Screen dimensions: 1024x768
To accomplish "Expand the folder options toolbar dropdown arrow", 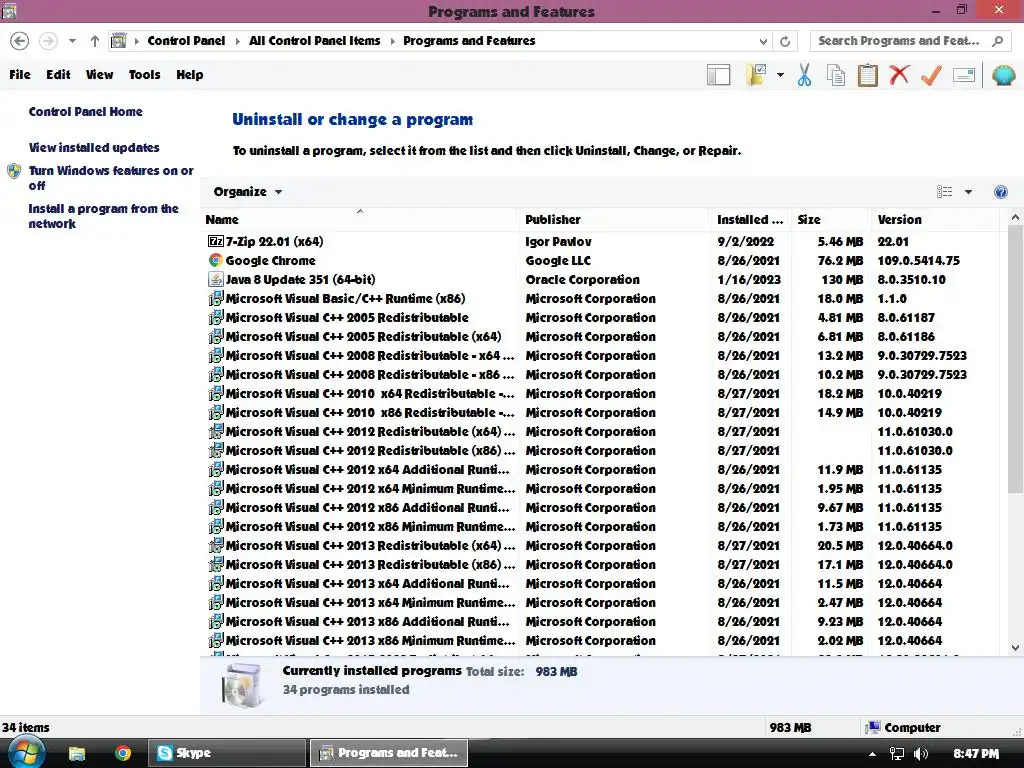I will [x=780, y=75].
